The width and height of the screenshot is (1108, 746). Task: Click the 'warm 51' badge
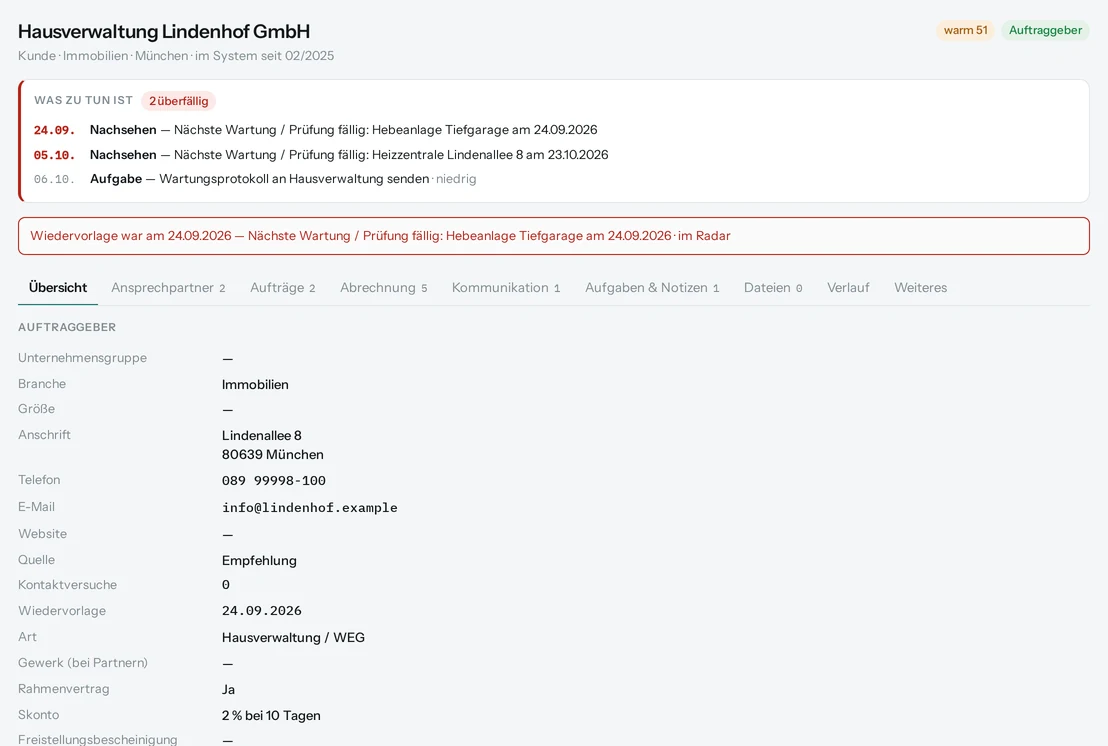[x=965, y=30]
